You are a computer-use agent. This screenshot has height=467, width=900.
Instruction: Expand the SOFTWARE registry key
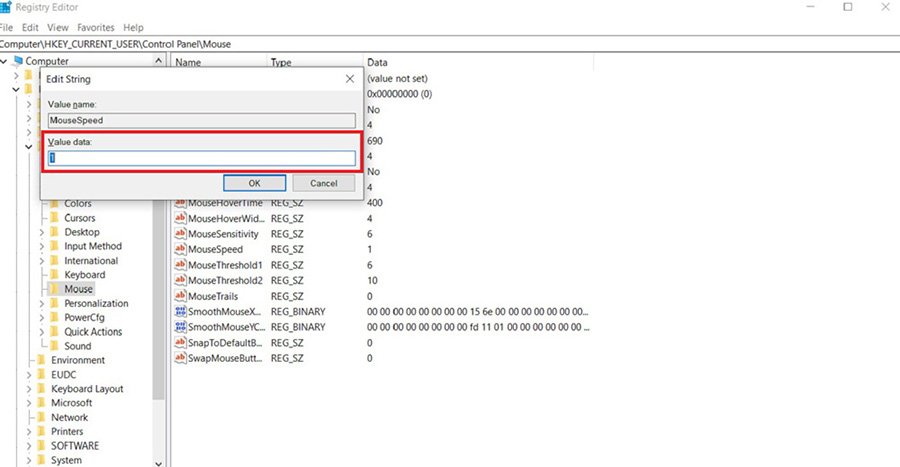(x=29, y=446)
